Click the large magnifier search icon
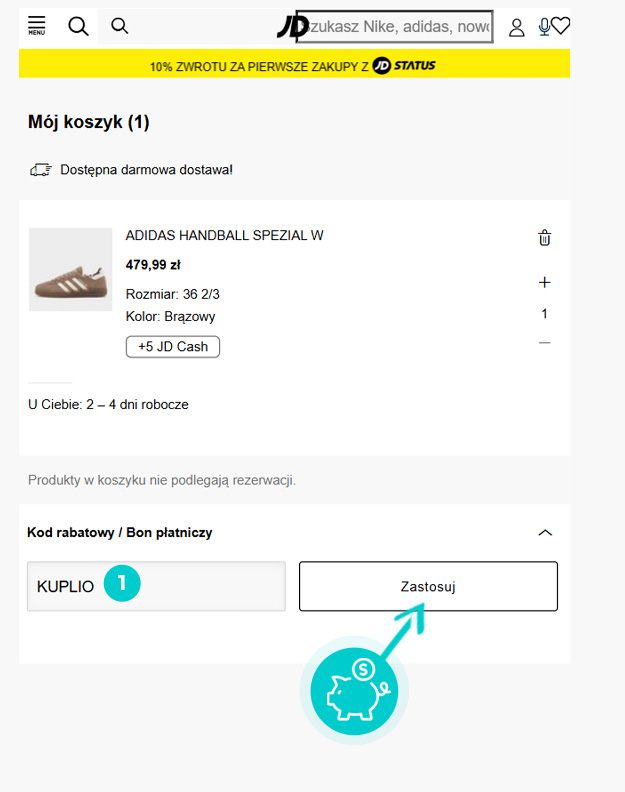Screen dimensions: 625x792 (79, 26)
